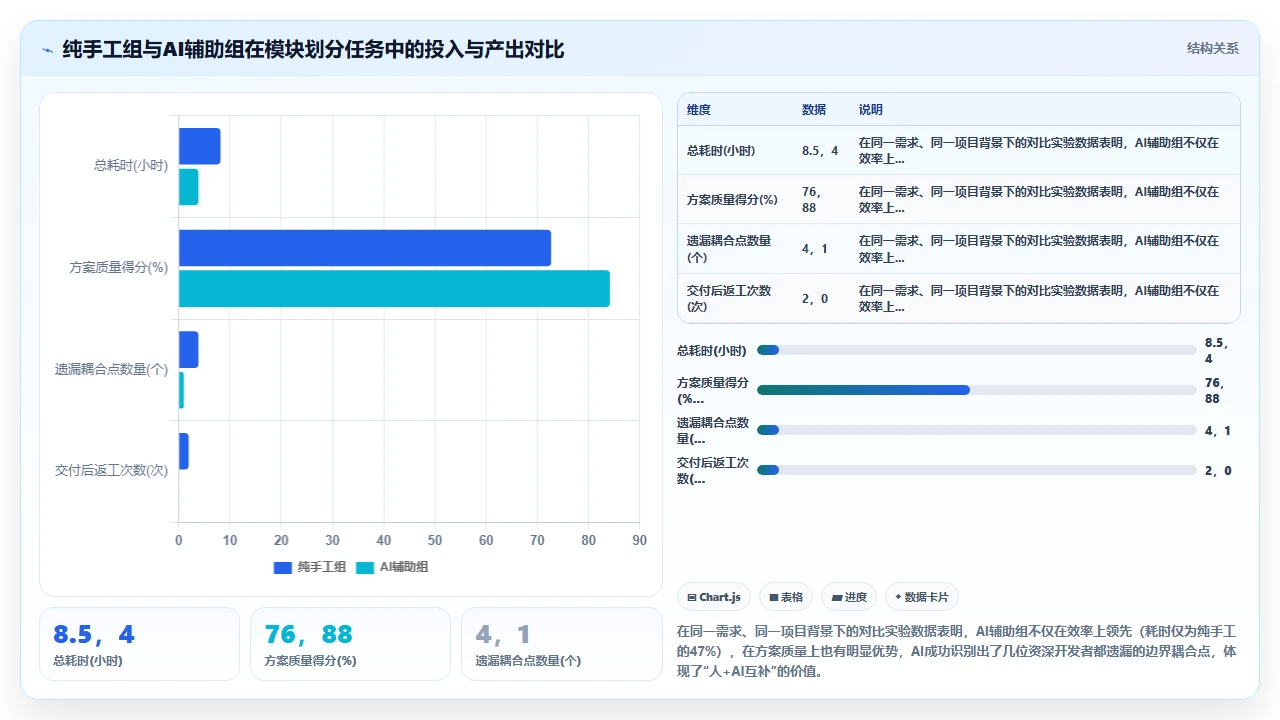
Task: Click the 数据 column header
Action: point(814,110)
